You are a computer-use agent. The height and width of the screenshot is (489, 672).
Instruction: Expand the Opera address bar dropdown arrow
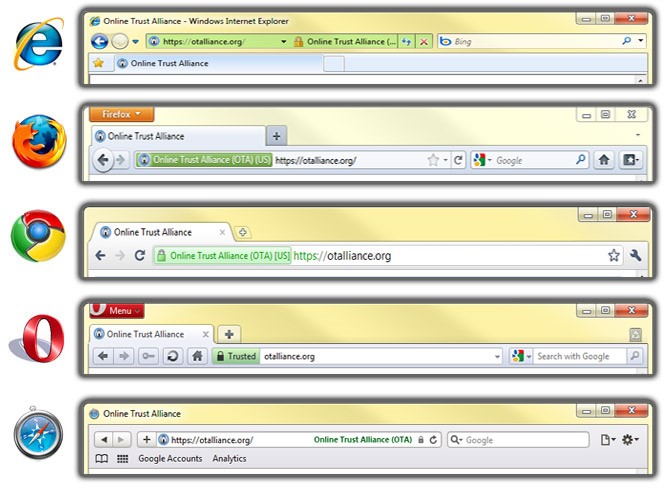[x=497, y=356]
